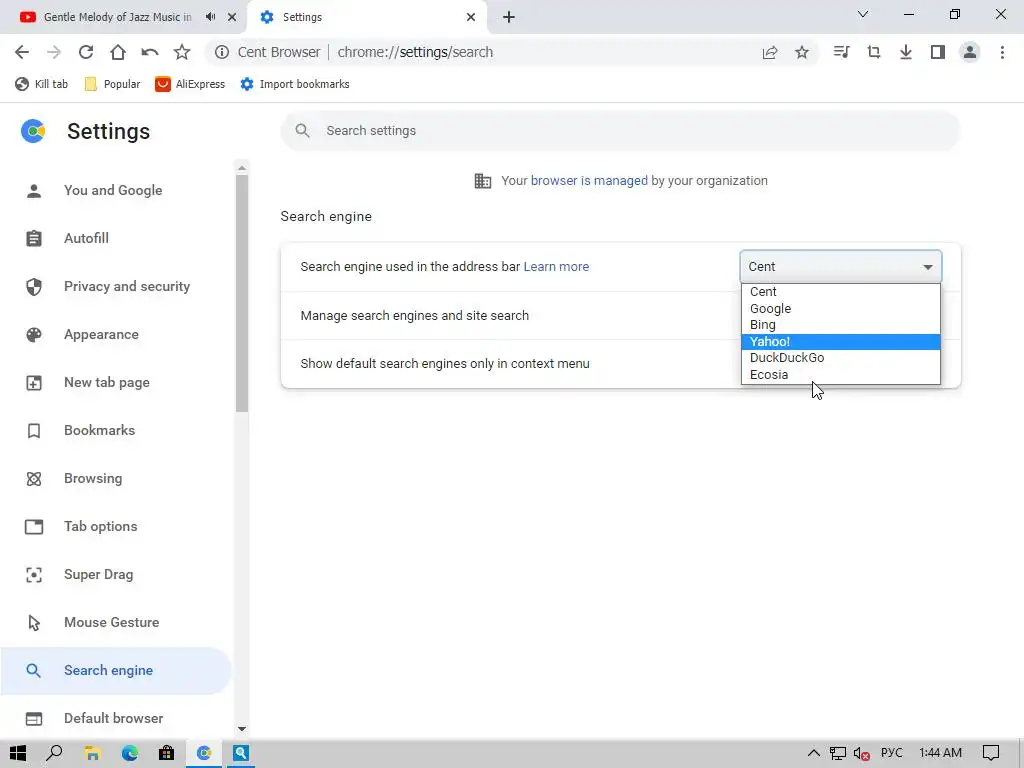This screenshot has height=768, width=1024.
Task: Click Import bookmarks shortcut
Action: [x=295, y=84]
